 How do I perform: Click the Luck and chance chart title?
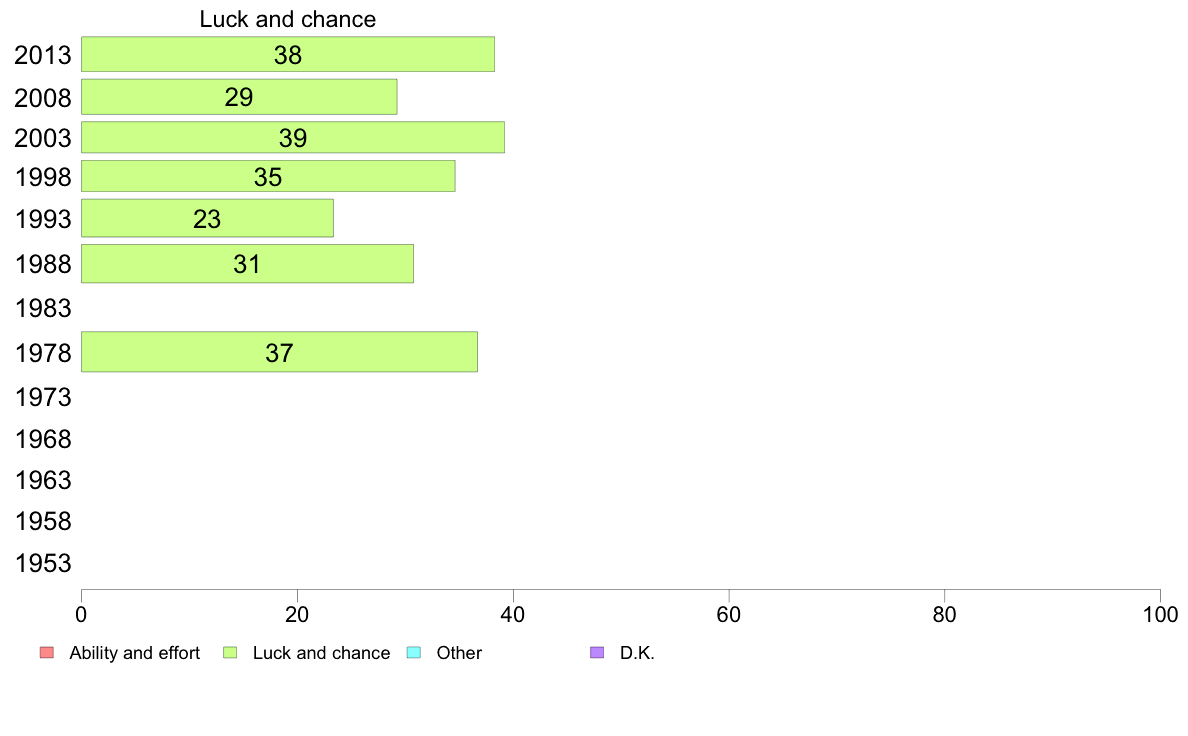point(288,19)
